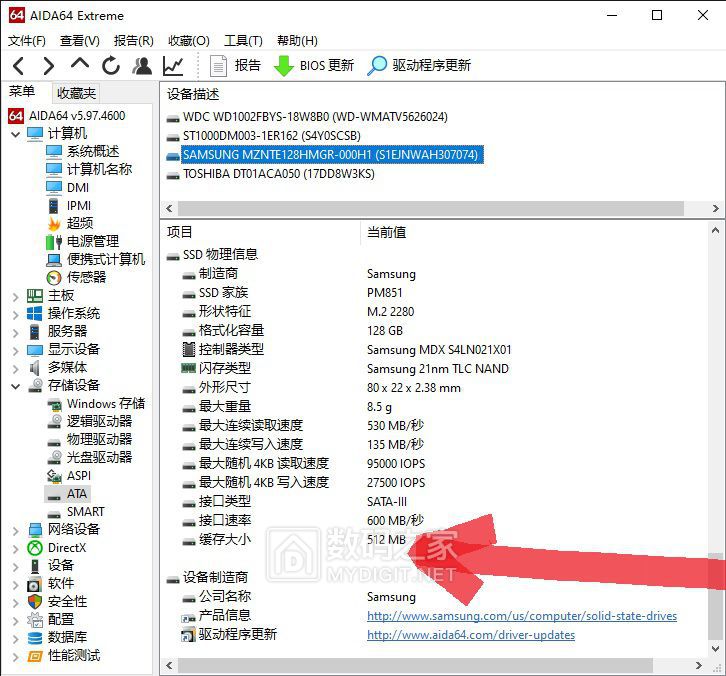The width and height of the screenshot is (726, 676).
Task: Open the user profile toolbar icon
Action: click(x=142, y=66)
